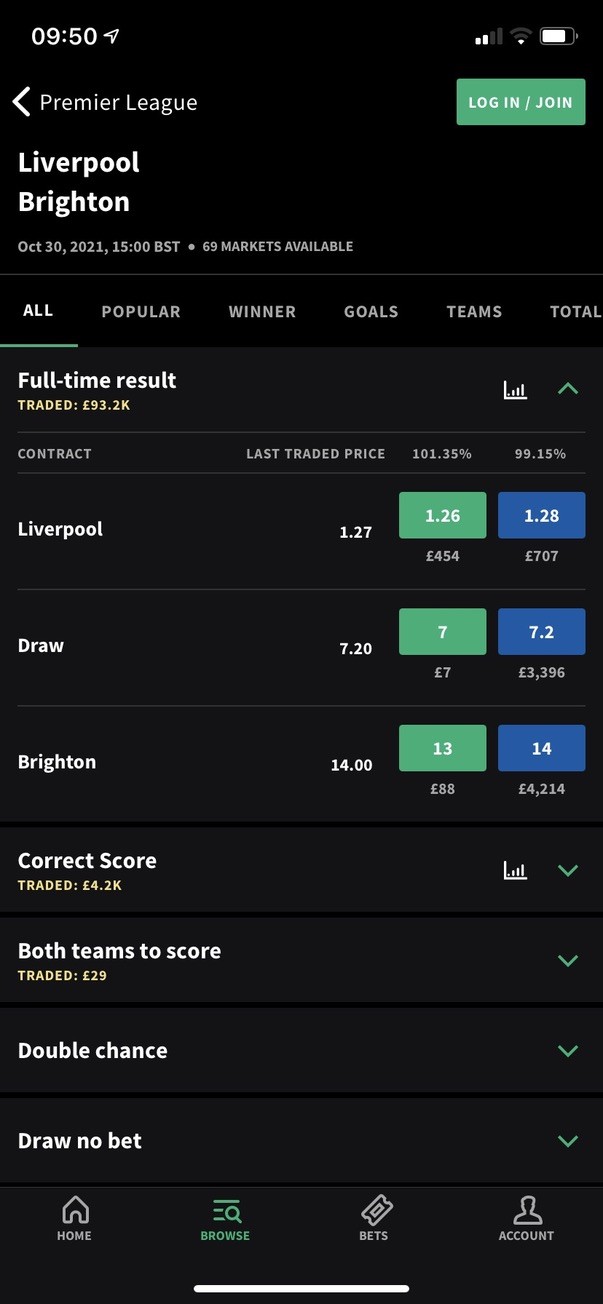Expand the Double chance market
603x1304 pixels.
click(567, 1050)
